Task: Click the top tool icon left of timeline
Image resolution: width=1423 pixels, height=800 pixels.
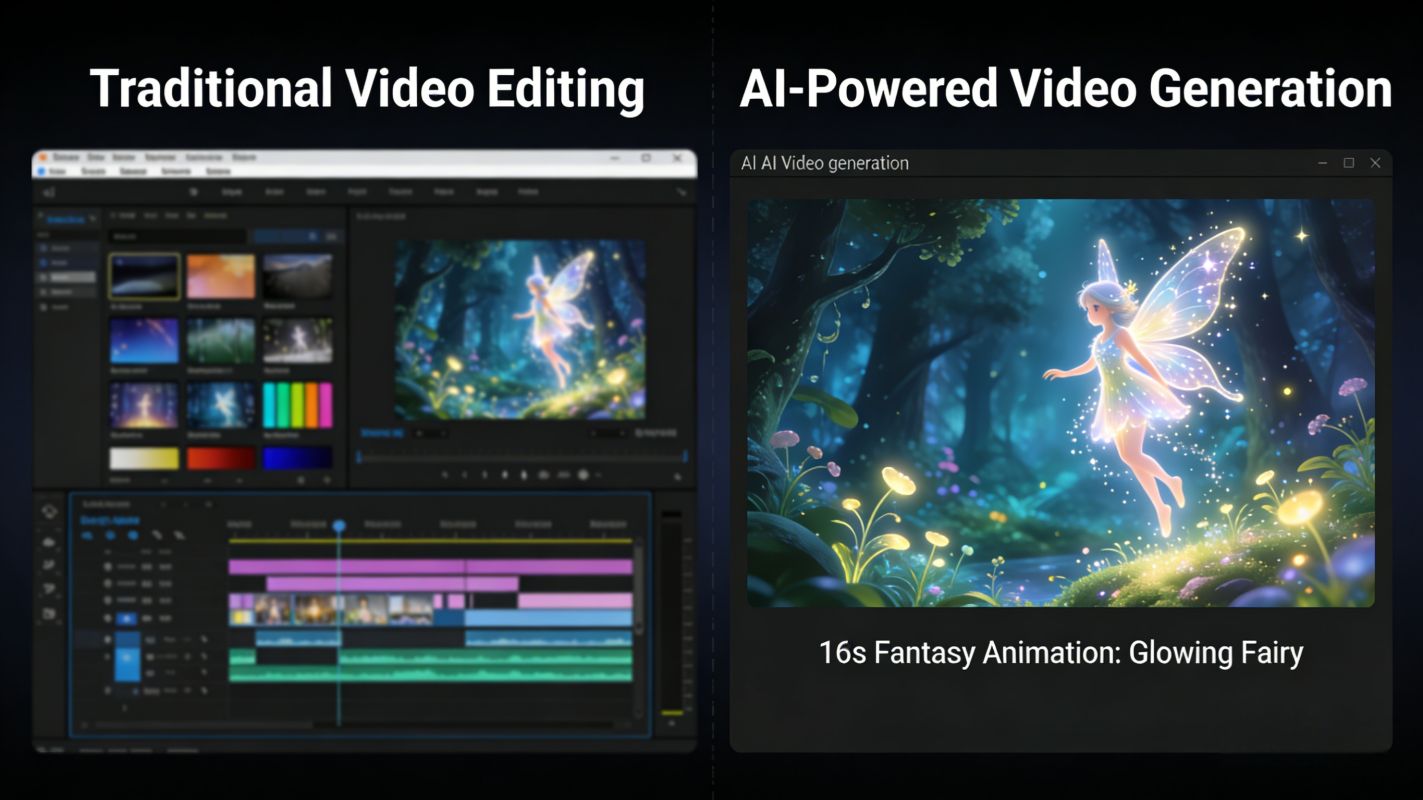Action: click(49, 511)
